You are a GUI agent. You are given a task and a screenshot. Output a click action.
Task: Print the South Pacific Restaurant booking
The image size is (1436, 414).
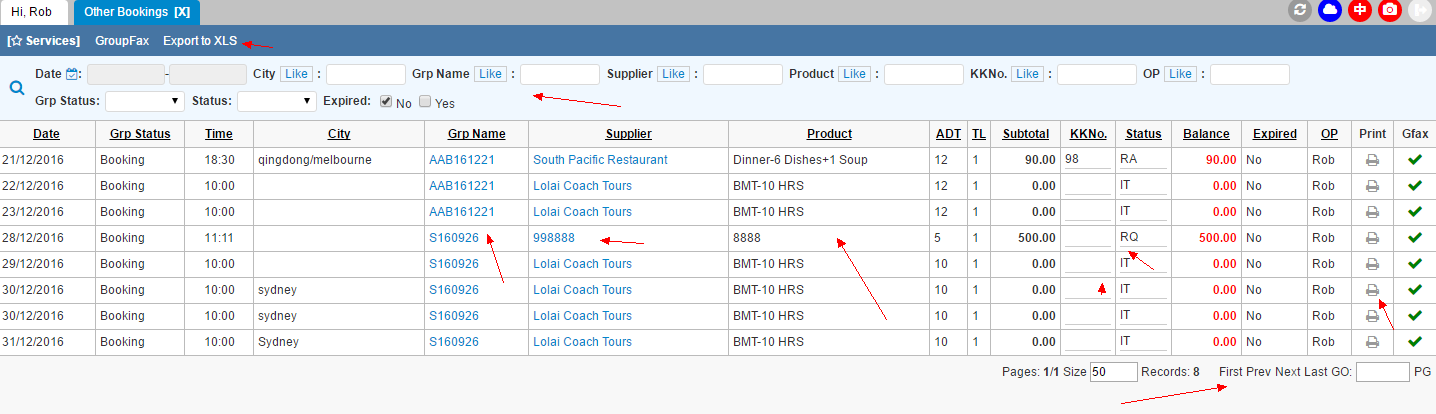click(x=1373, y=160)
